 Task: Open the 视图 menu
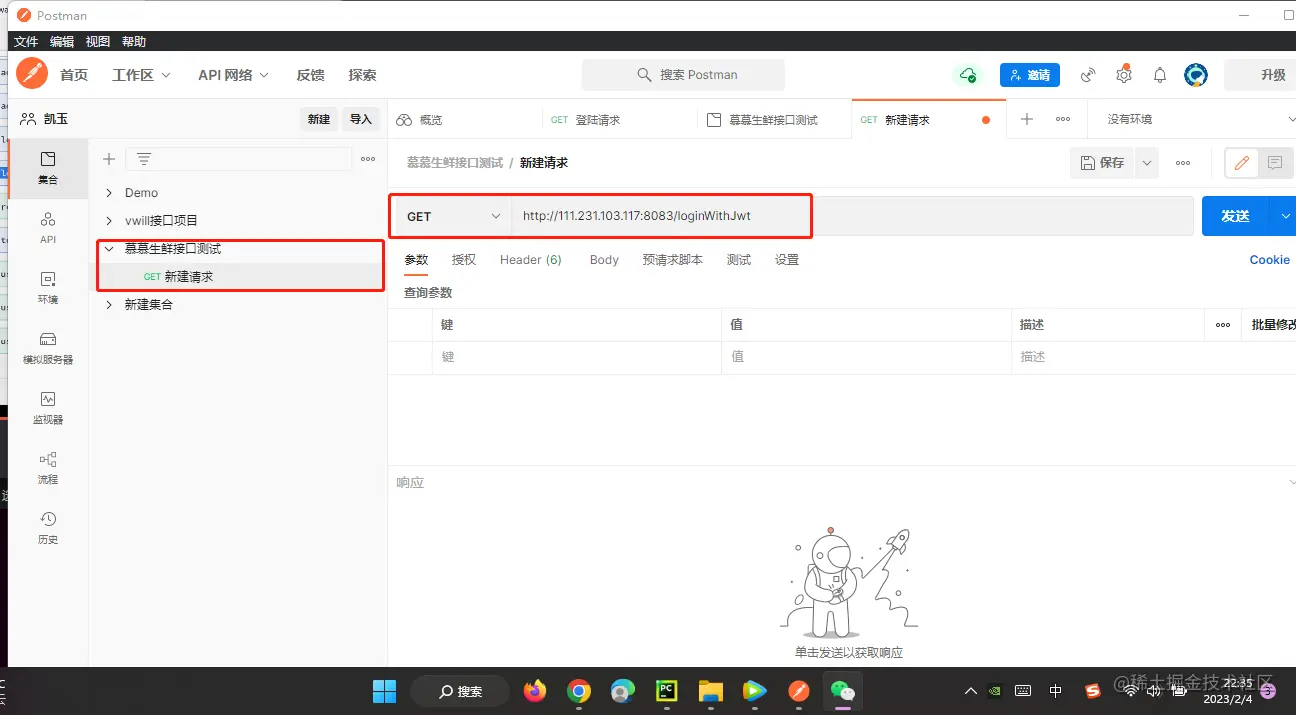98,42
